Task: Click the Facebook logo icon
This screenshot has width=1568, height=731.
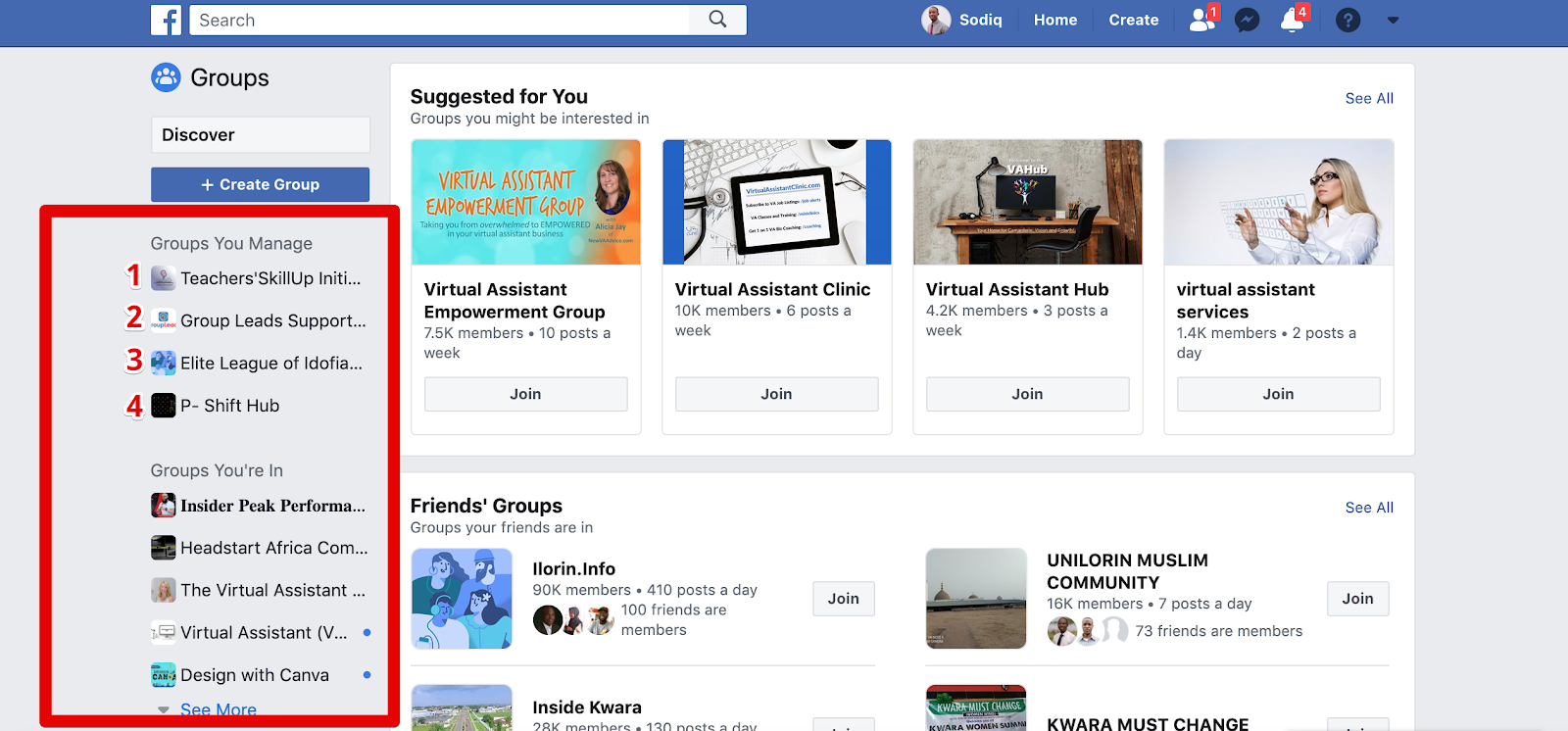Action: tap(166, 20)
